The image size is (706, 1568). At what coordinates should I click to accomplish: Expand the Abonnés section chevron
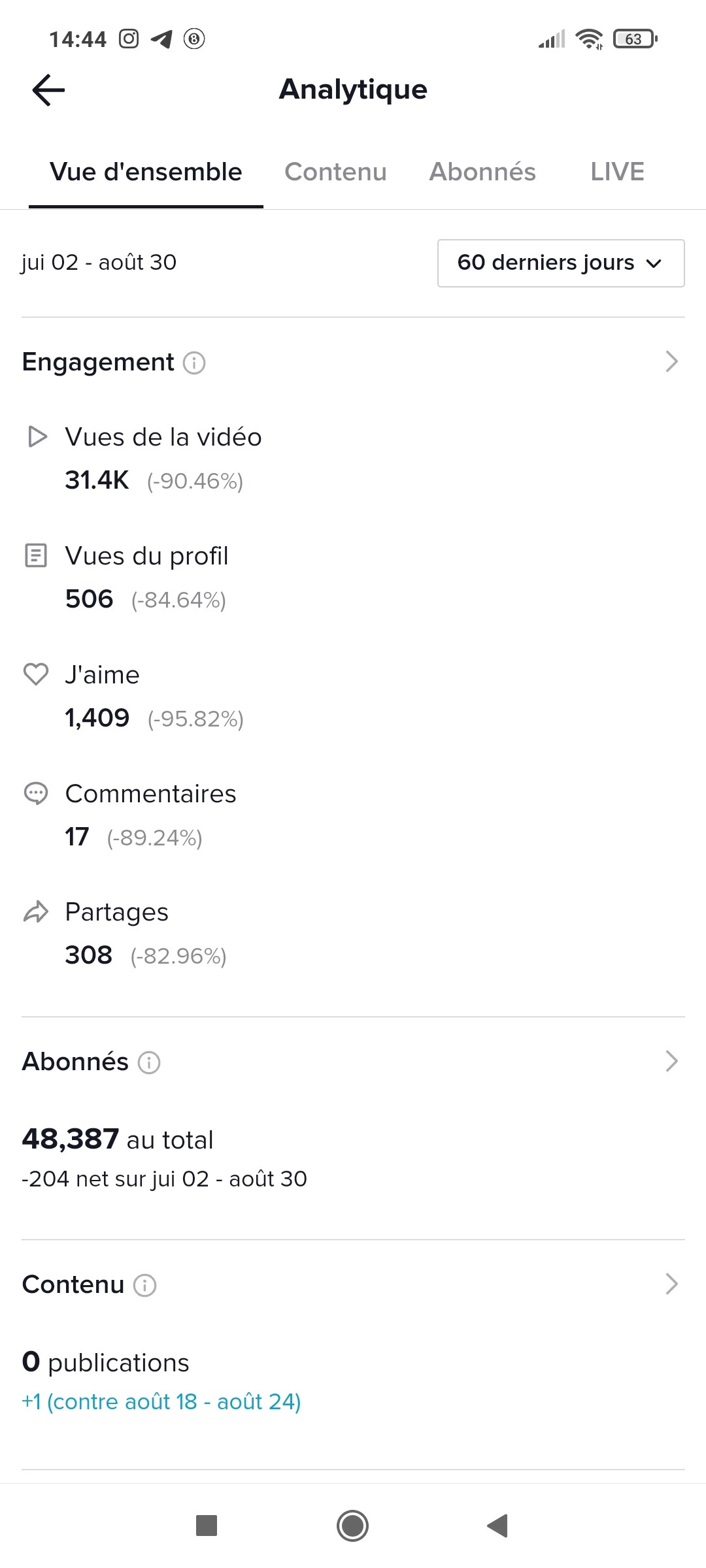[x=671, y=1062]
